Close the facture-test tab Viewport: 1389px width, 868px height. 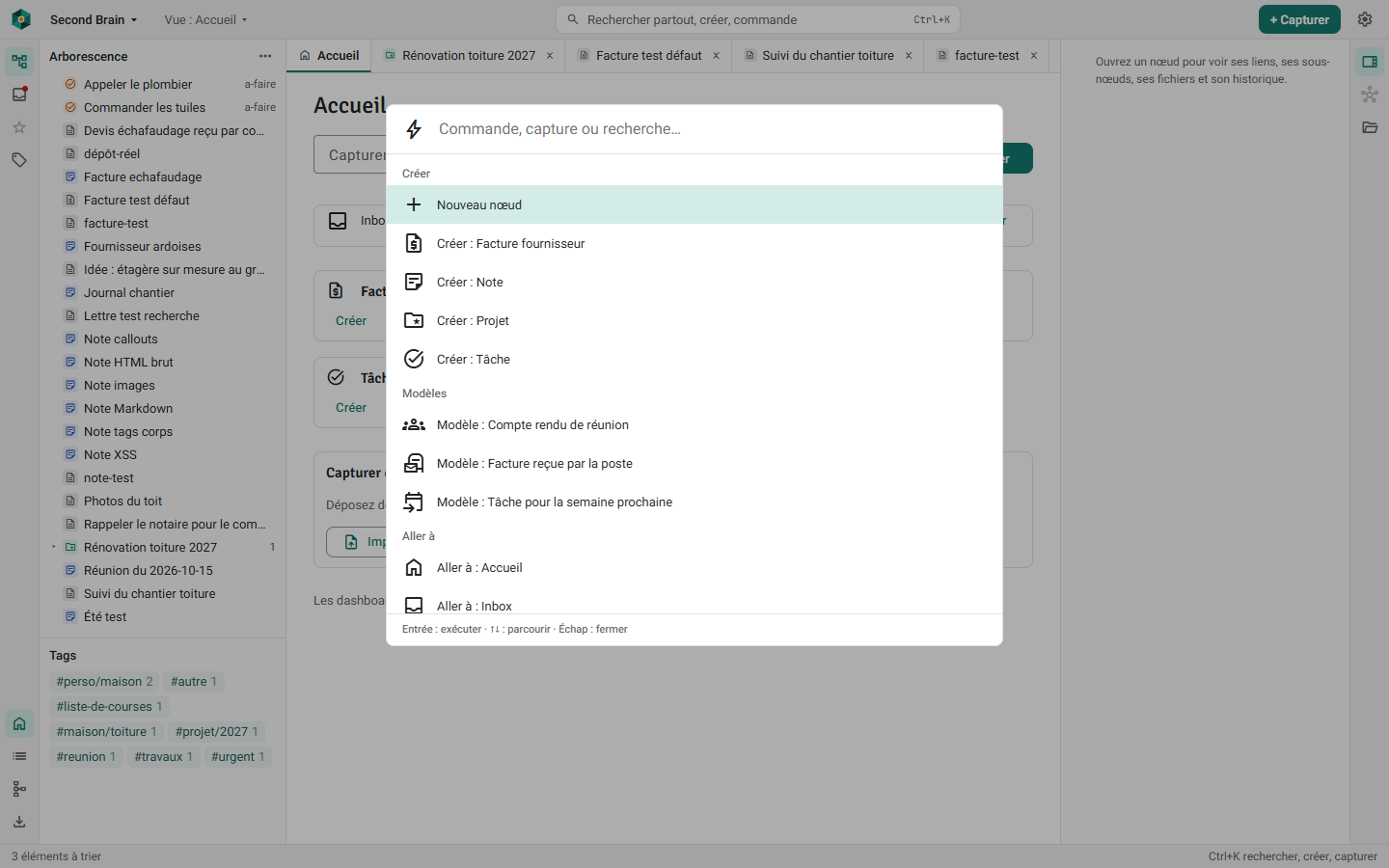pos(1034,56)
